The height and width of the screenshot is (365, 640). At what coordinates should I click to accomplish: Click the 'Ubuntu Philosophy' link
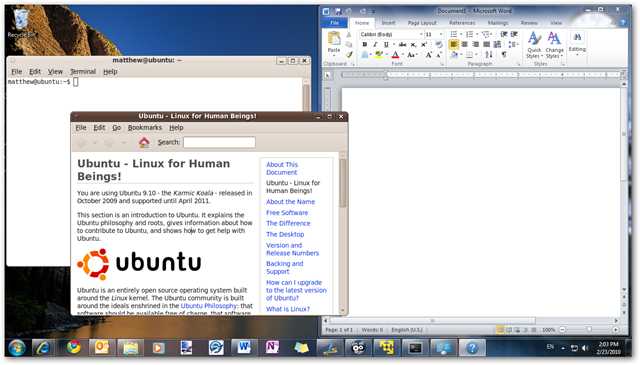[208, 306]
